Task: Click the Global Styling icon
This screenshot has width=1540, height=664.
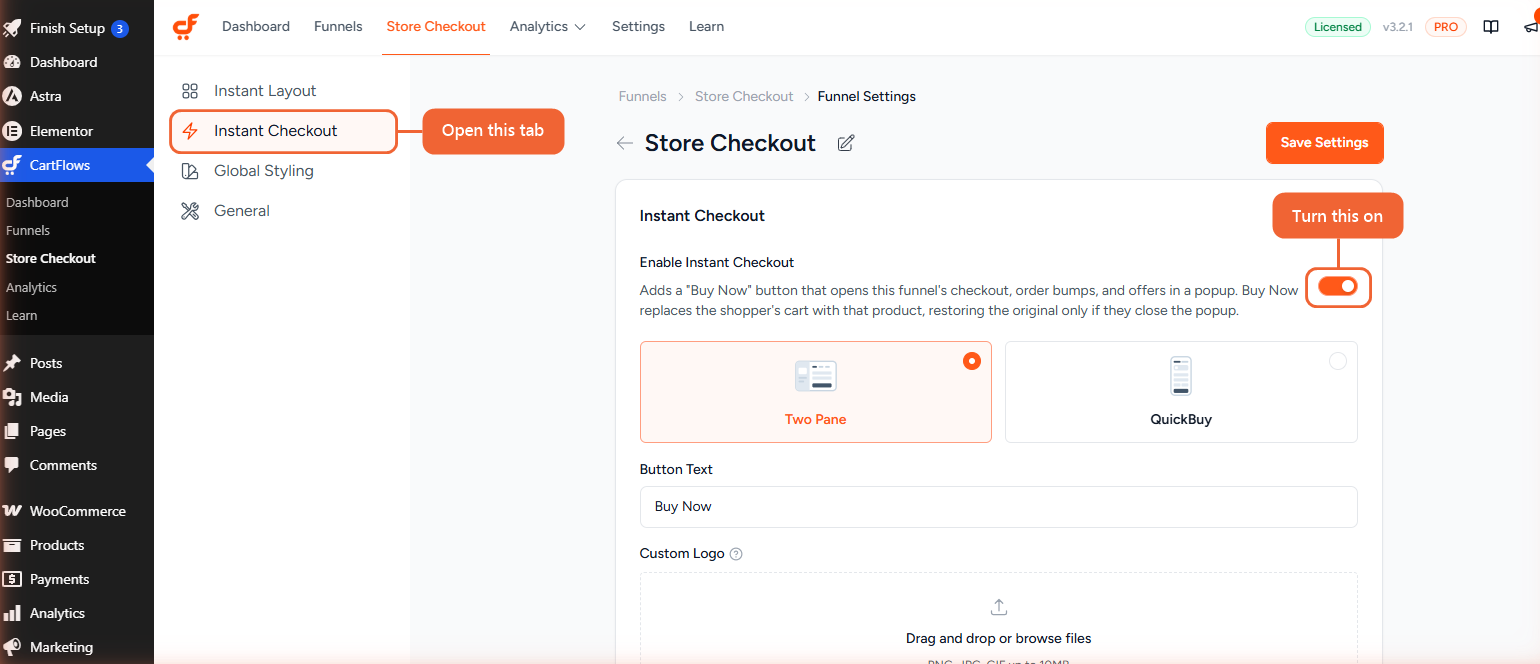Action: tap(190, 171)
